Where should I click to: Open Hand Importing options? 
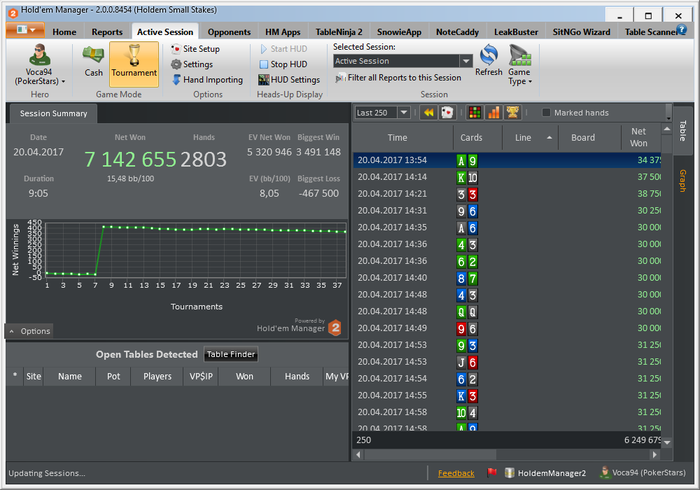pyautogui.click(x=208, y=79)
